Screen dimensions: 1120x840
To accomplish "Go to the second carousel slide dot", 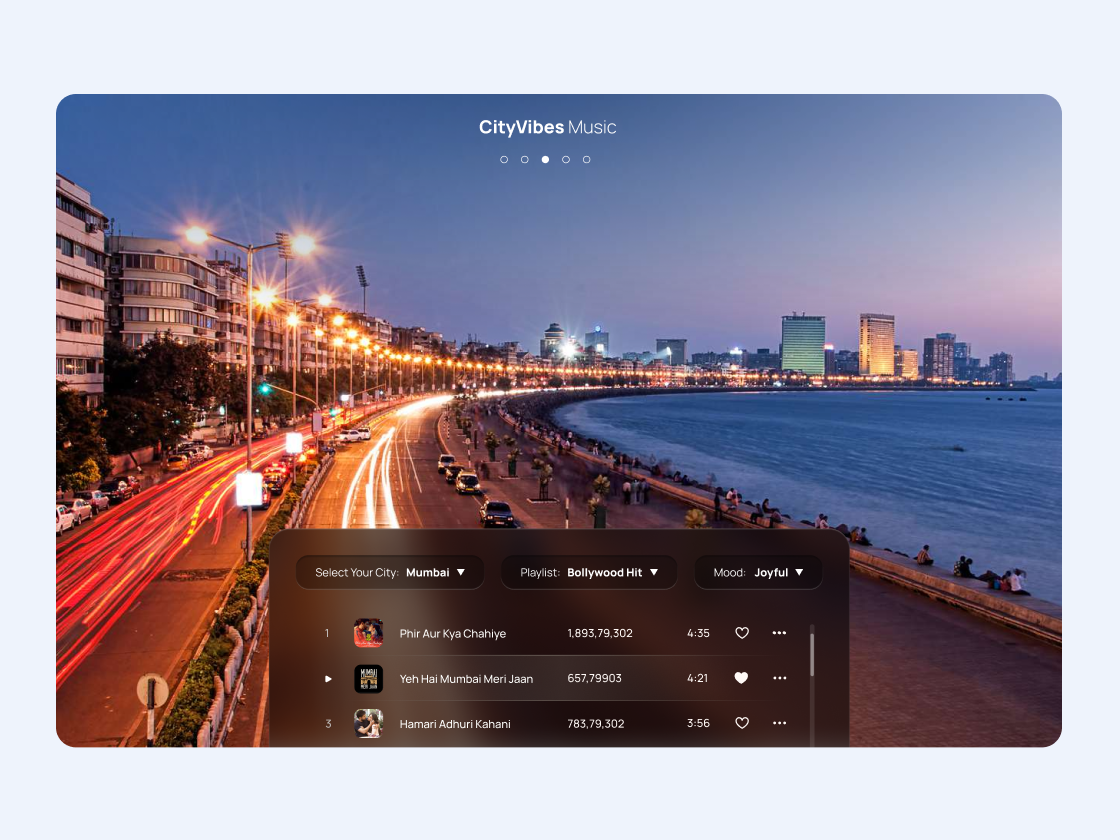I will pyautogui.click(x=525, y=159).
